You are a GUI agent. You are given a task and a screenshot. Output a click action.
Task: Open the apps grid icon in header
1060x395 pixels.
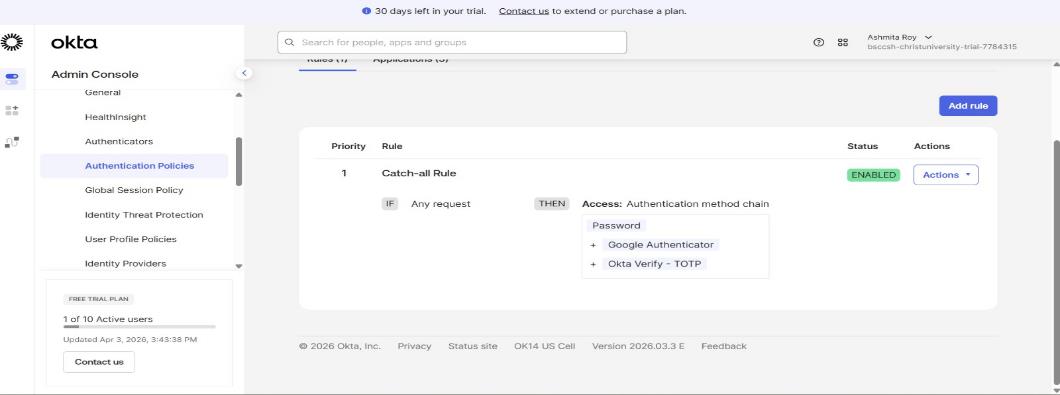pyautogui.click(x=842, y=42)
